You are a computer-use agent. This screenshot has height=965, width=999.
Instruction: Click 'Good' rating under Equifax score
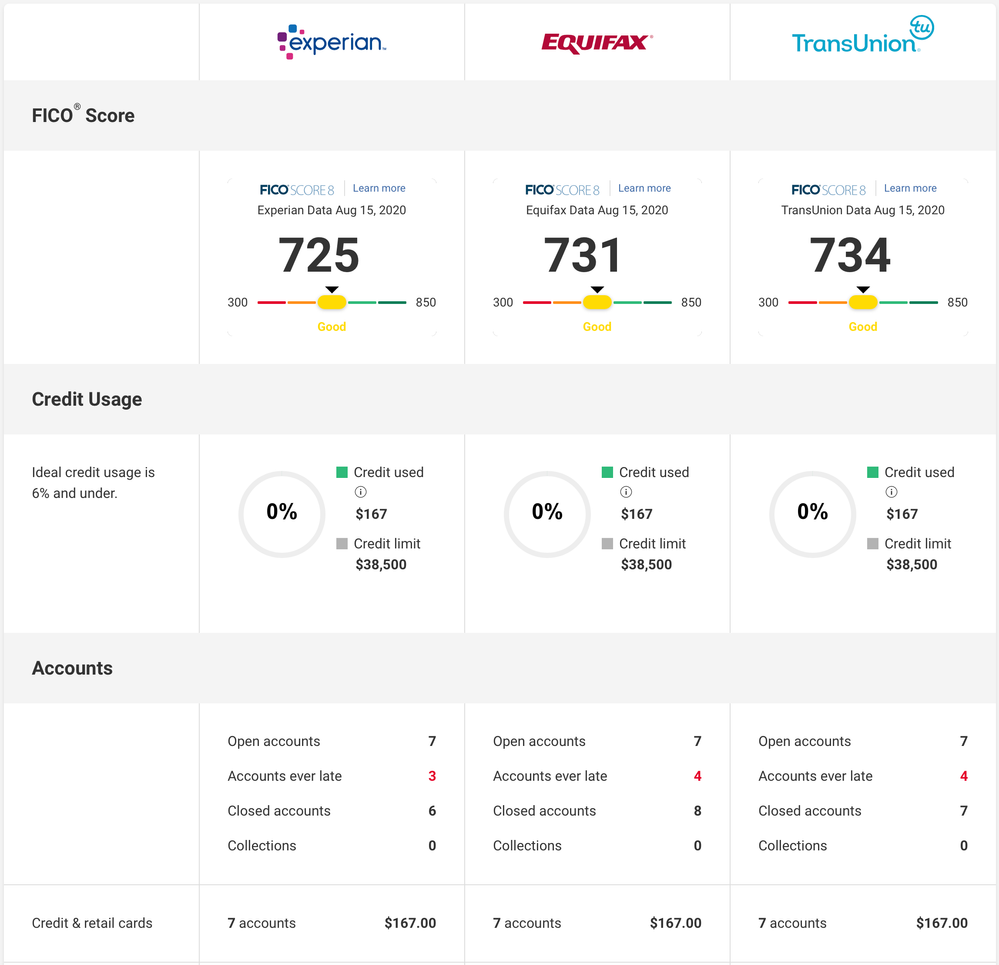[597, 327]
